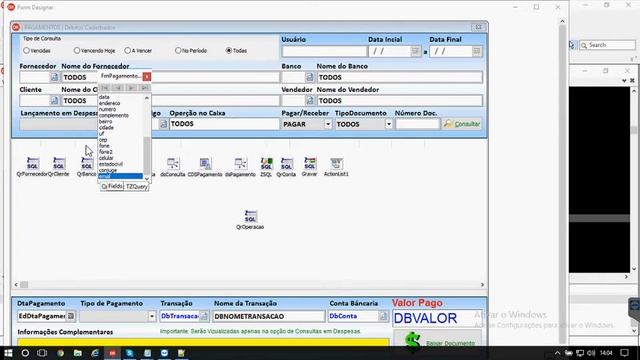This screenshot has width=640, height=360.
Task: Click the Nome do Banco field
Action: pos(400,77)
